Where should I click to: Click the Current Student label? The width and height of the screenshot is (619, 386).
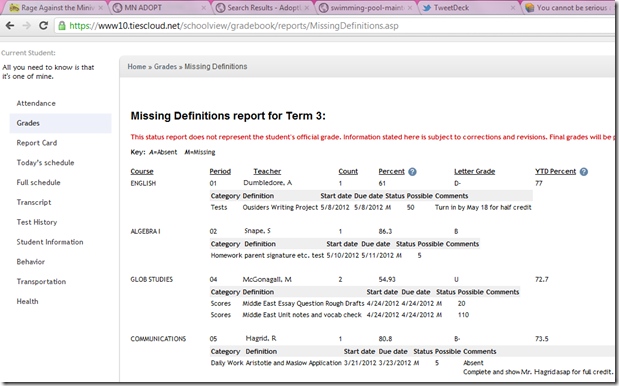[x=28, y=53]
